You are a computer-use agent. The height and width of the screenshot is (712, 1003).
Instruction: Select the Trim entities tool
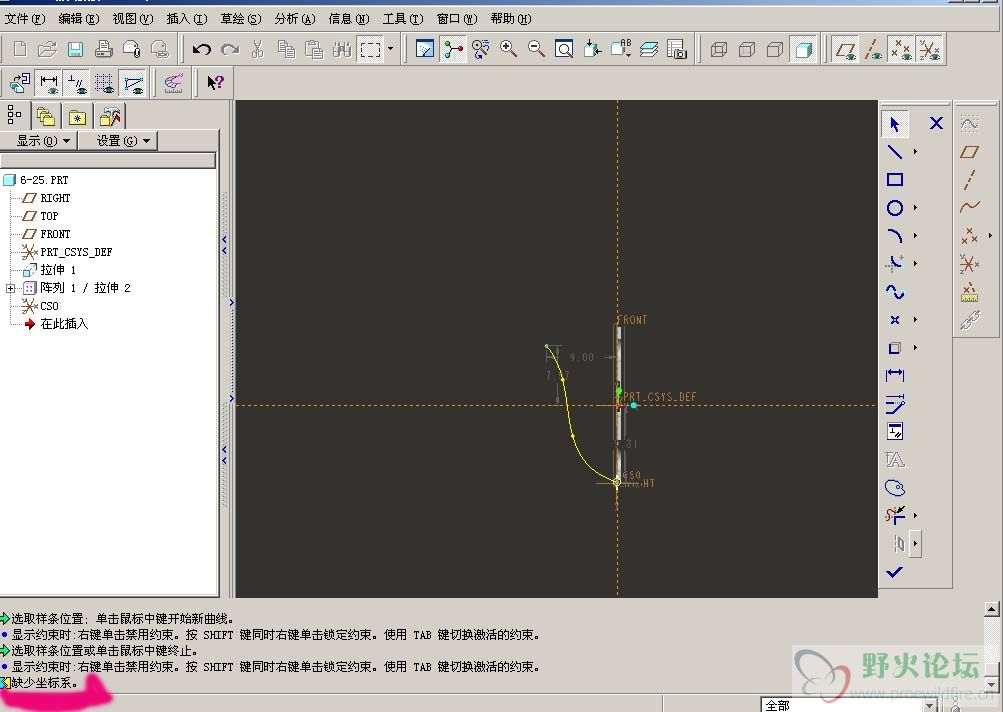point(895,515)
